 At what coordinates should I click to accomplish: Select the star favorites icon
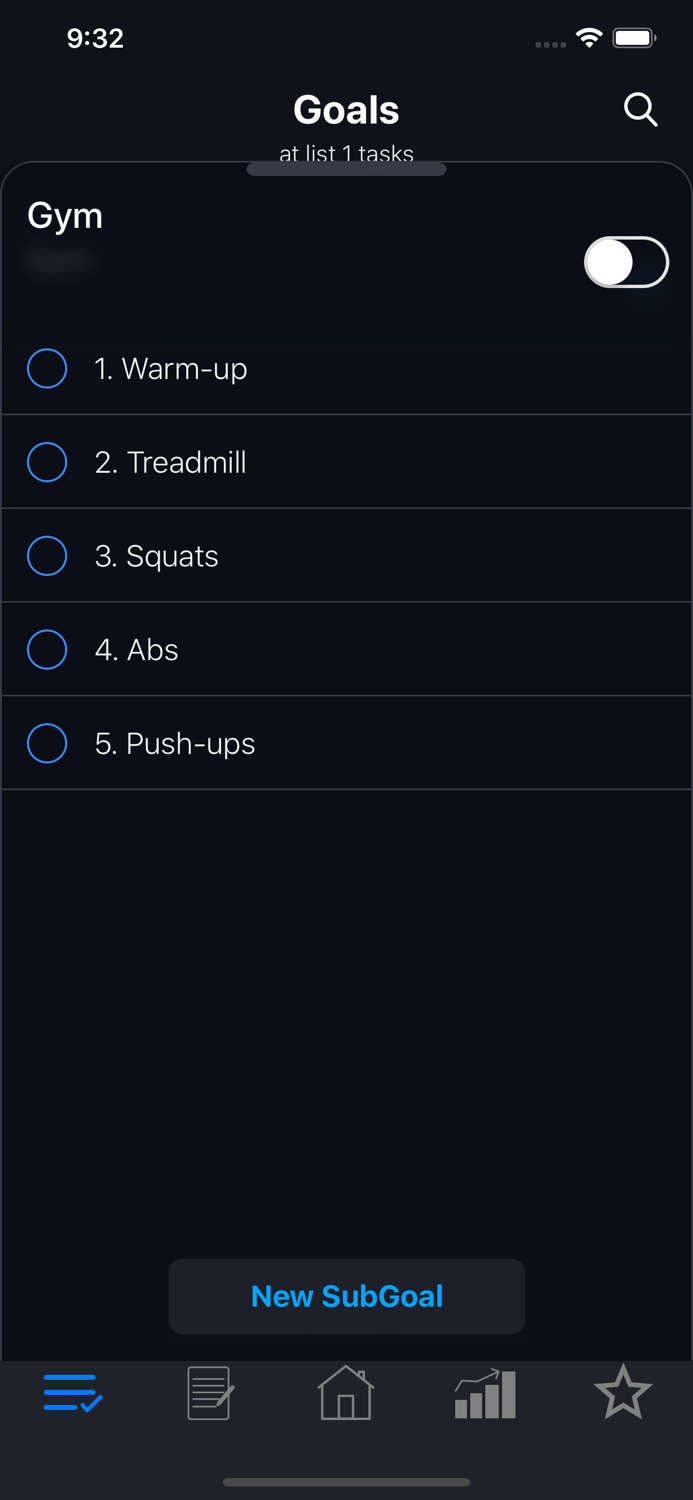pos(623,1392)
